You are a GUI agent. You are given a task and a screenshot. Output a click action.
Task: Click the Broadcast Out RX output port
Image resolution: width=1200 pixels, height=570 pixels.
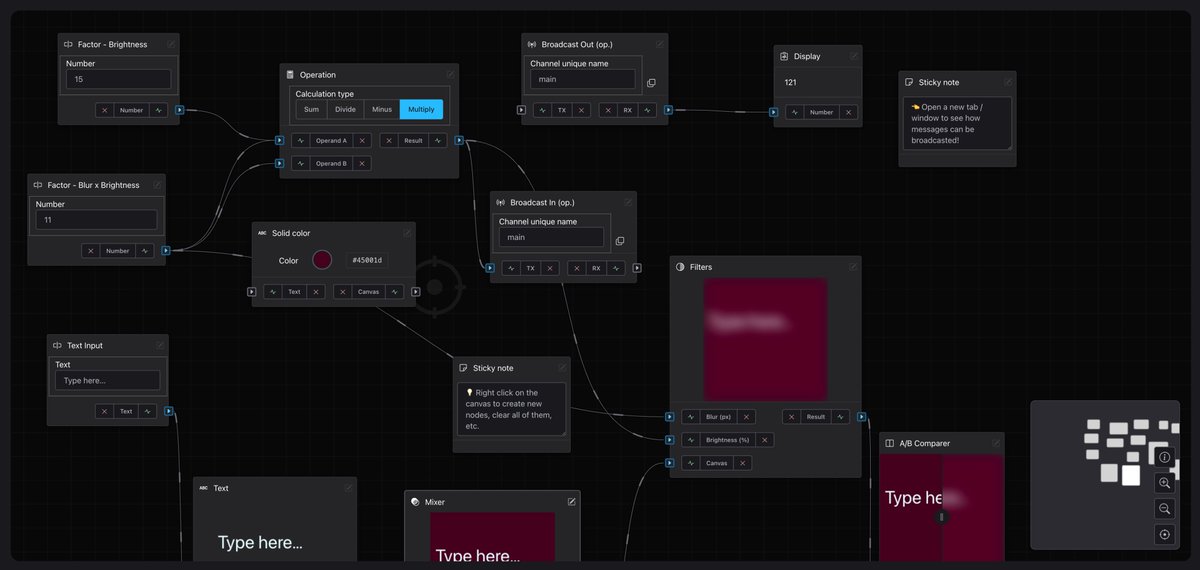667,110
